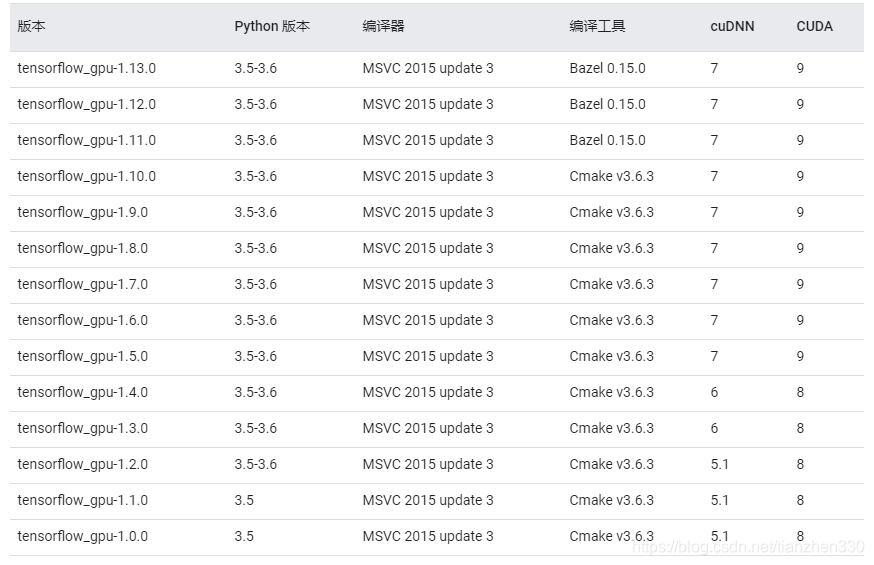Screen dimensions: 874x565
Task: Select the tensorflow_gpu-1.6.0 cell
Action: (x=82, y=321)
